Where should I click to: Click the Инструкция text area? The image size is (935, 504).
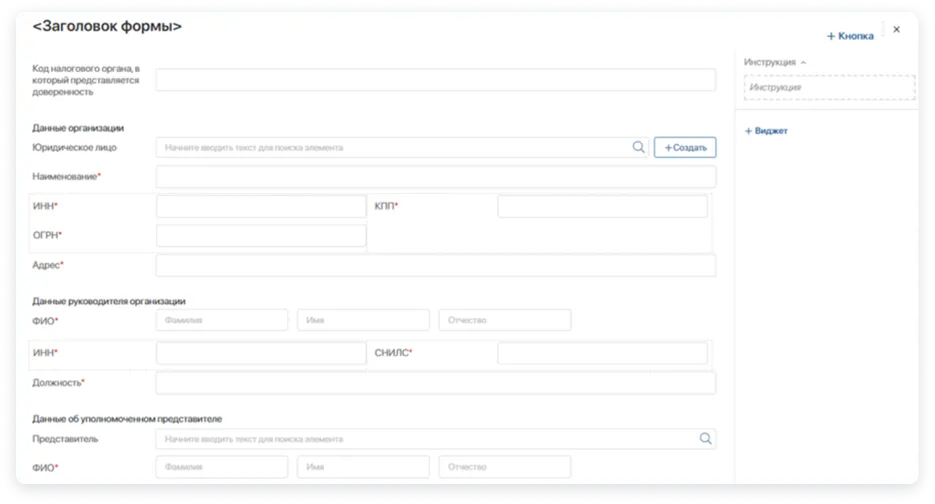pos(829,88)
